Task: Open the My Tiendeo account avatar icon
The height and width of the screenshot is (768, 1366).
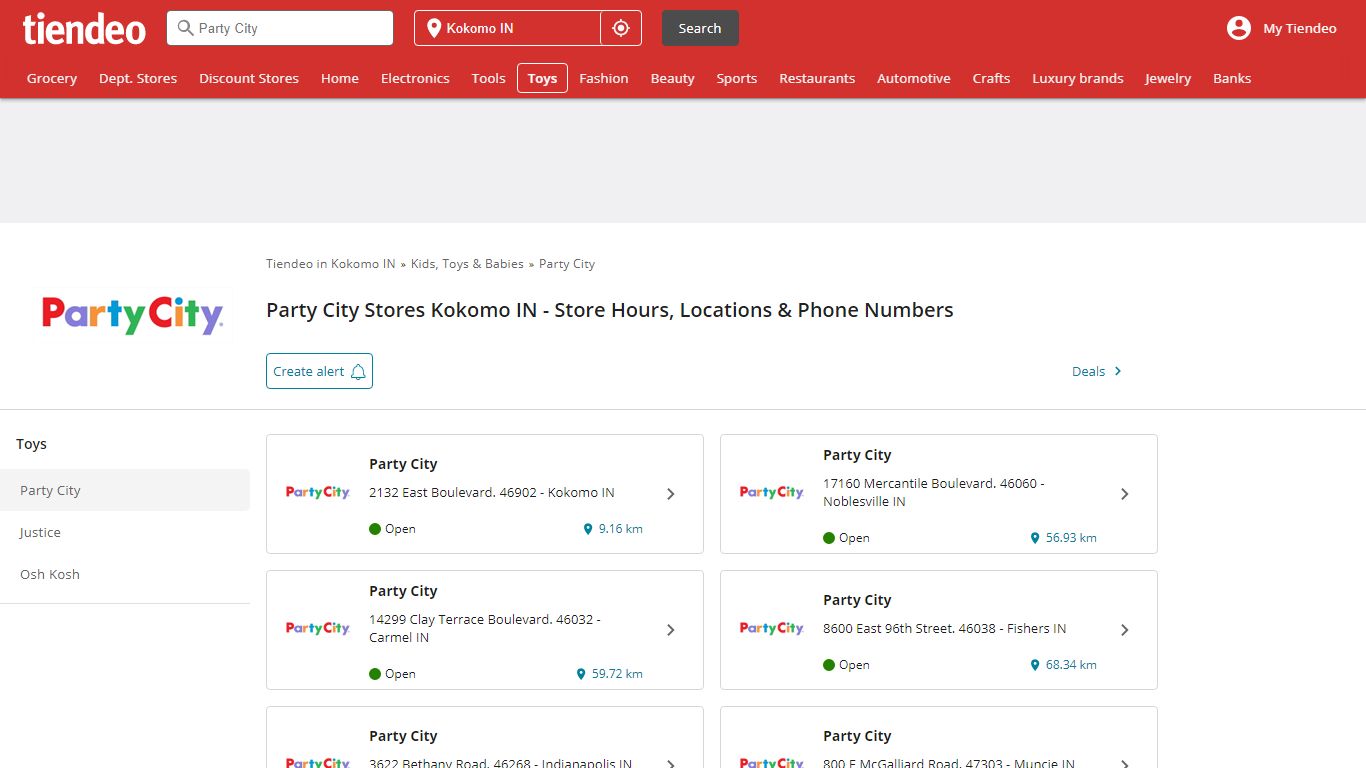Action: point(1239,28)
